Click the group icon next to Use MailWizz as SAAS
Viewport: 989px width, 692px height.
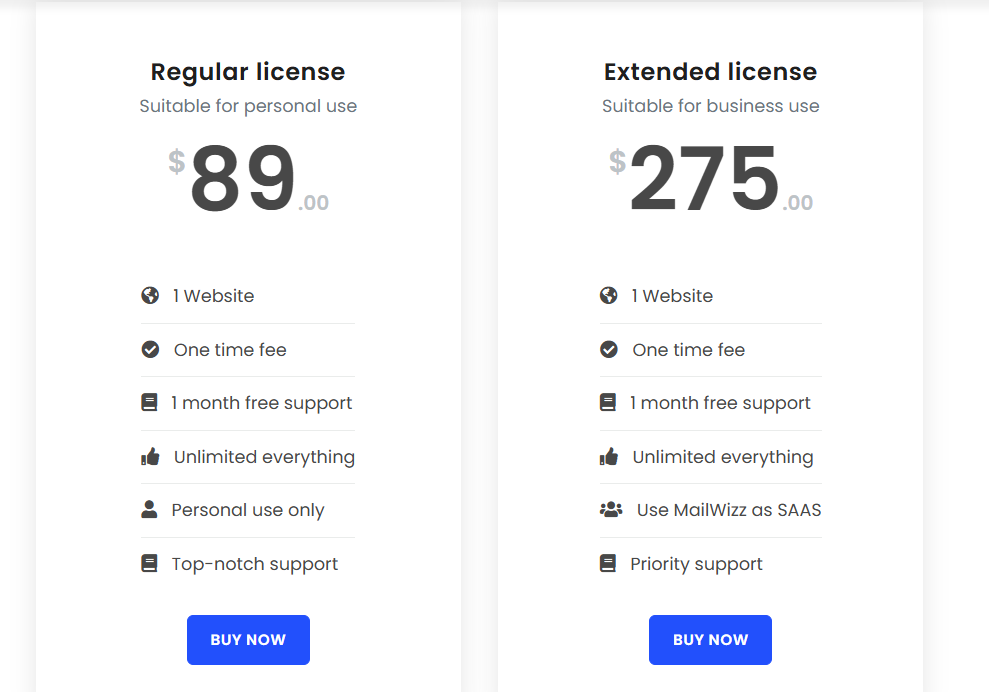(610, 509)
